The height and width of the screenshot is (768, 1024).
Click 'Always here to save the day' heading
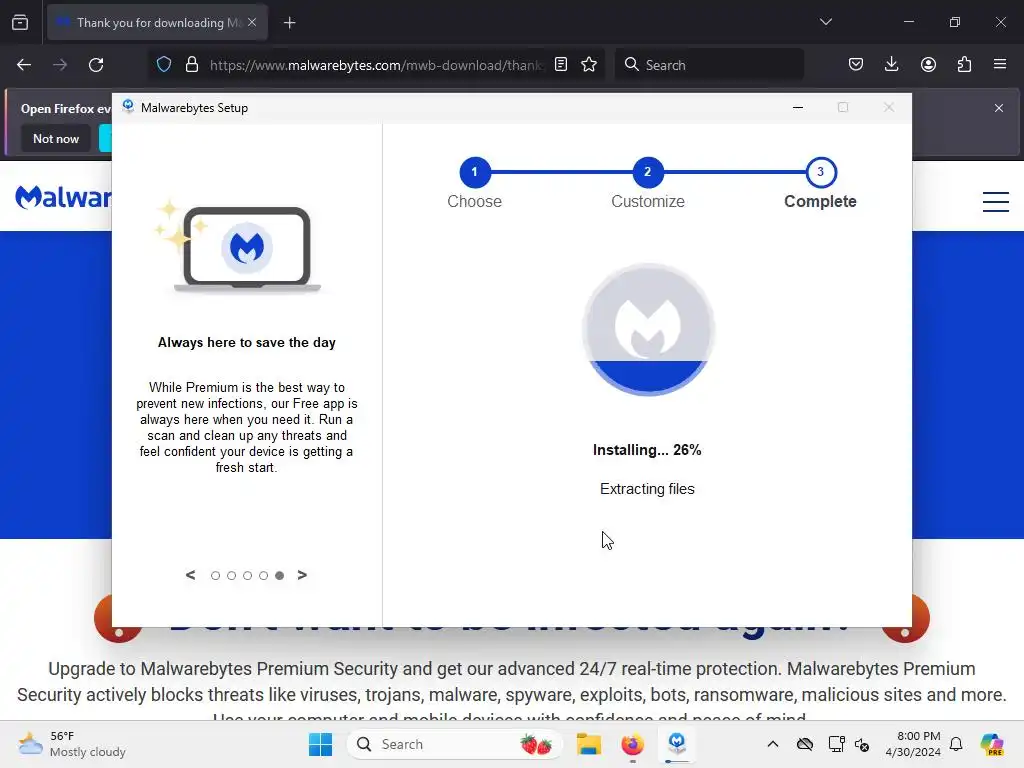click(x=247, y=343)
